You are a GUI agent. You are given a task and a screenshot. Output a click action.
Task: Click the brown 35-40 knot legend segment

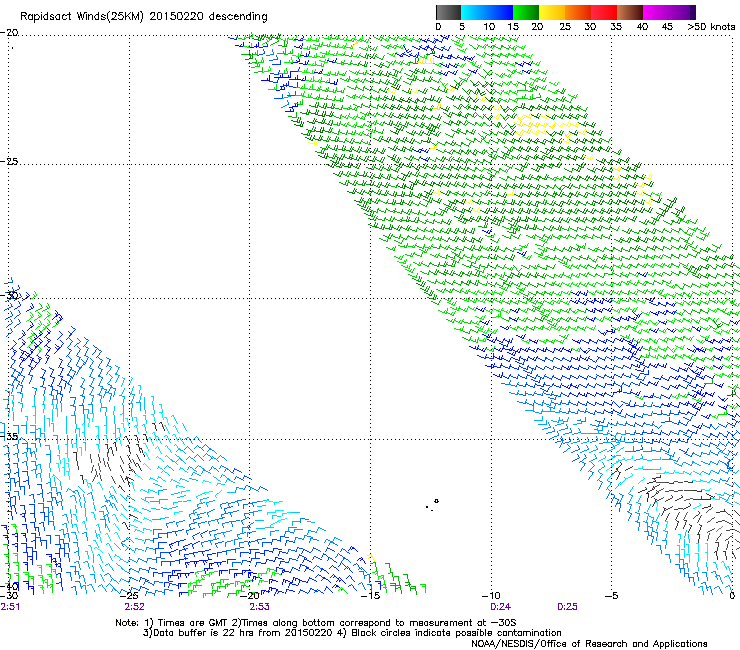pyautogui.click(x=630, y=12)
